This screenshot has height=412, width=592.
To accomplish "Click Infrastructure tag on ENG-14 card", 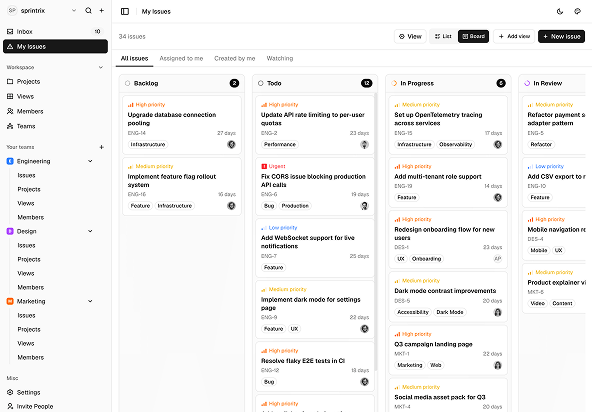I will pos(148,144).
